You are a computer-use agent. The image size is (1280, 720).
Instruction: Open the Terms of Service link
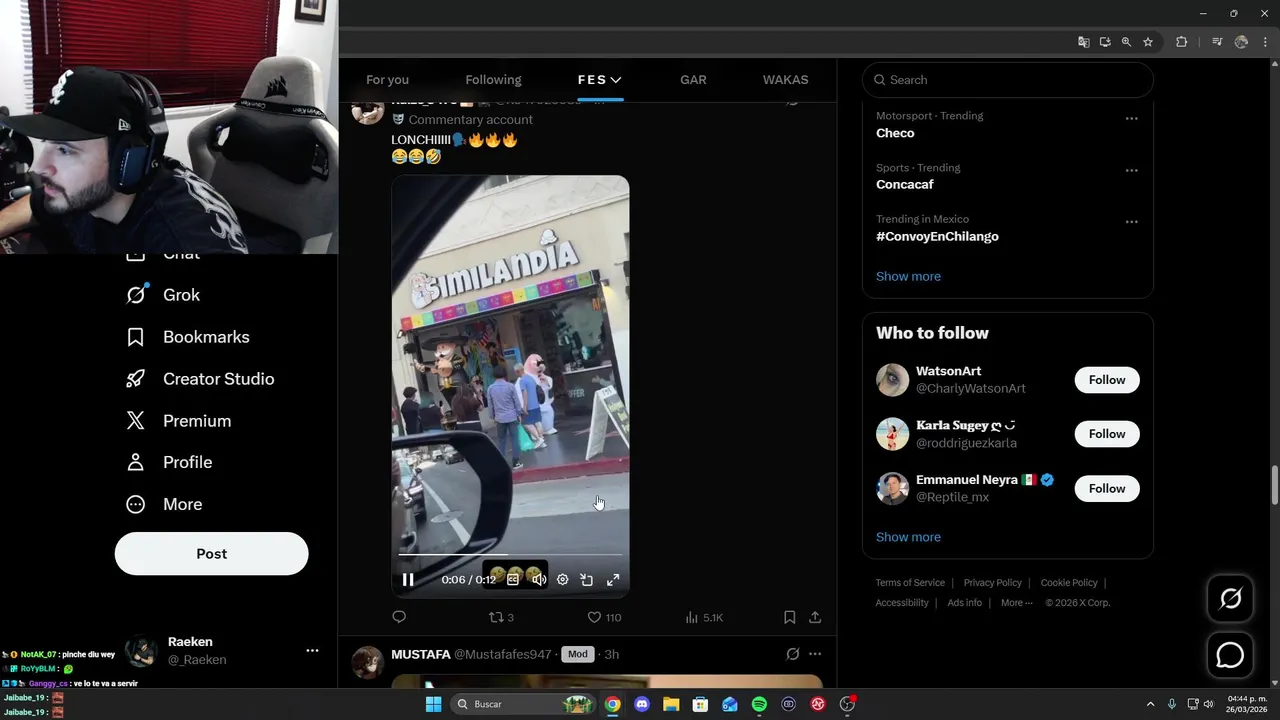tap(910, 583)
